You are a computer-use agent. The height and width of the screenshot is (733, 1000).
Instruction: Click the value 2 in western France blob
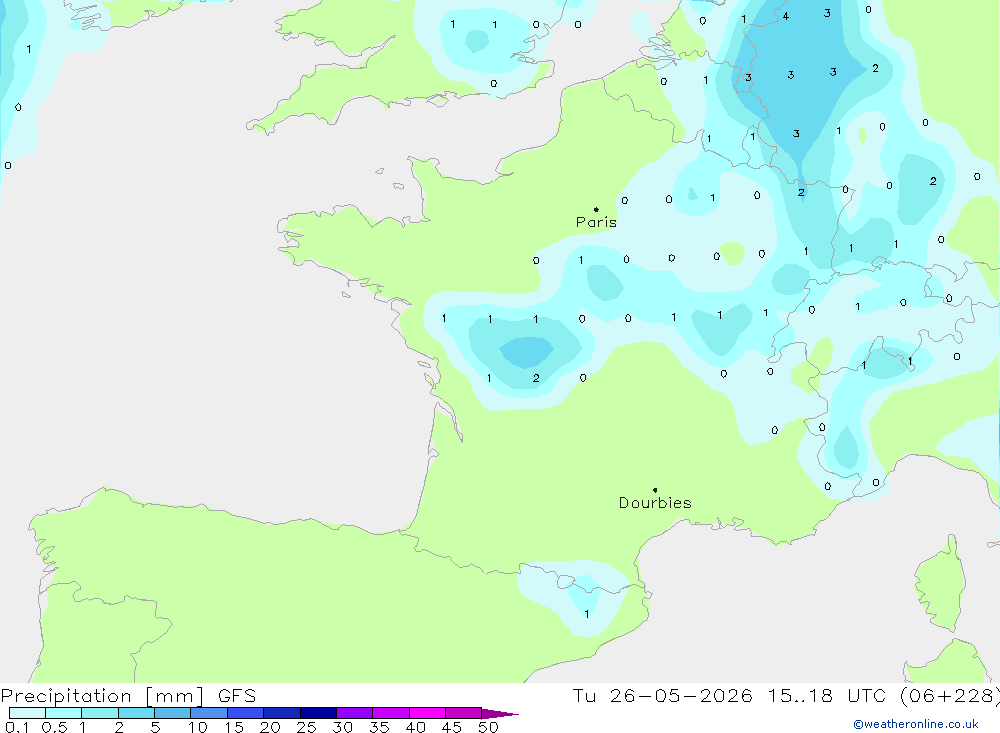point(536,378)
